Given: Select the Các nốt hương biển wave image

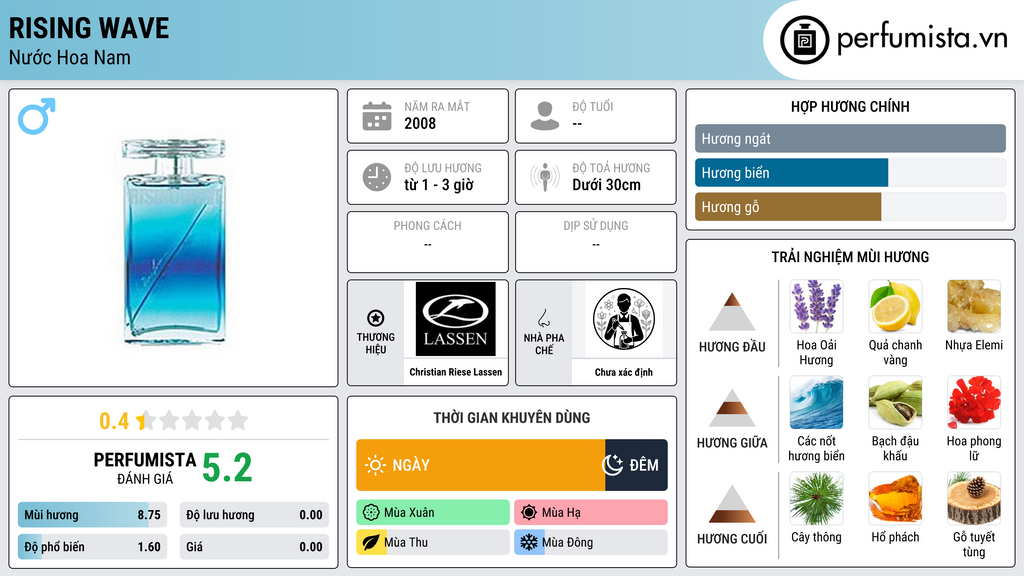Looking at the screenshot, I should 816,403.
